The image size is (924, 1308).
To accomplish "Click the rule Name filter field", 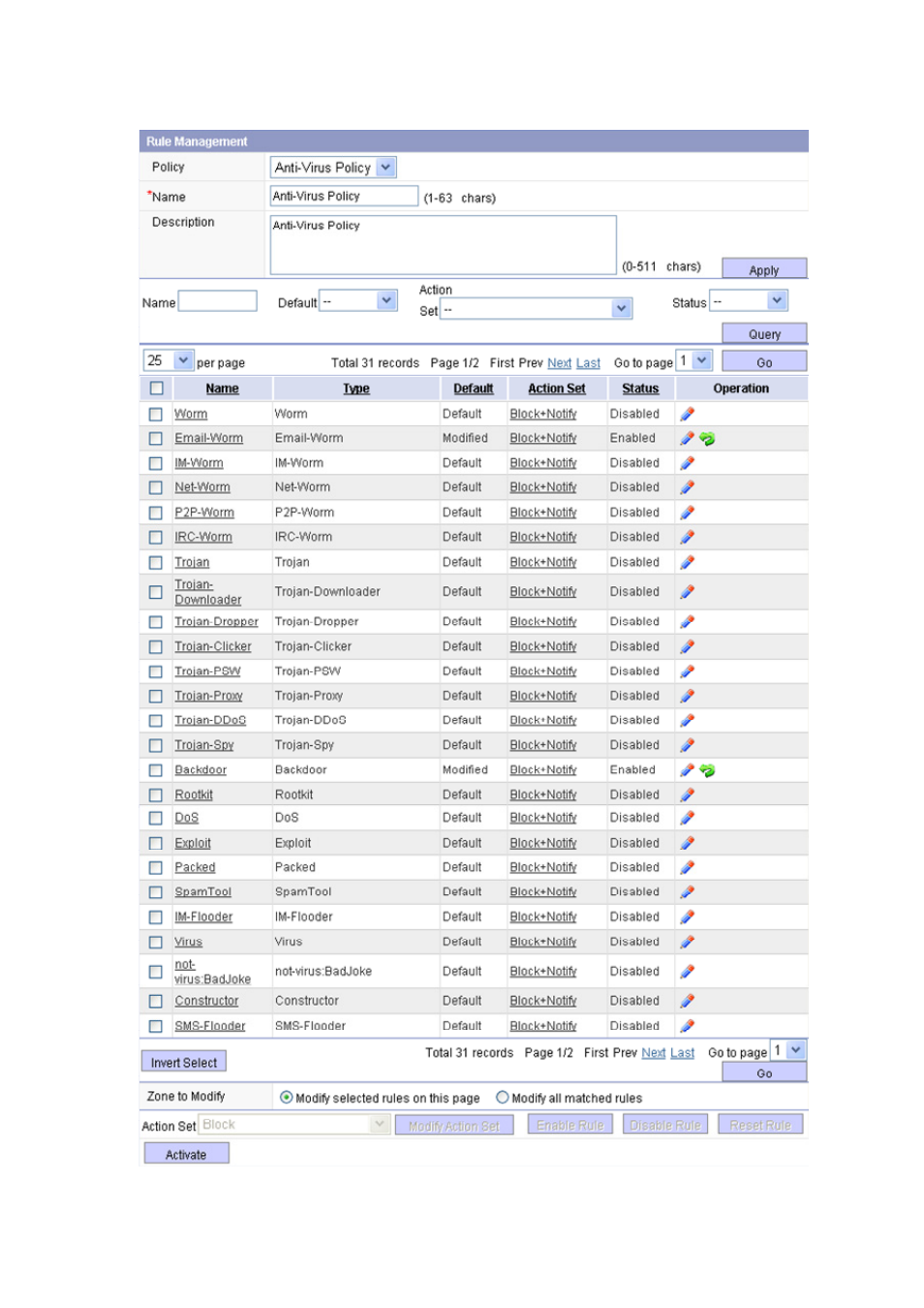I will pos(218,301).
